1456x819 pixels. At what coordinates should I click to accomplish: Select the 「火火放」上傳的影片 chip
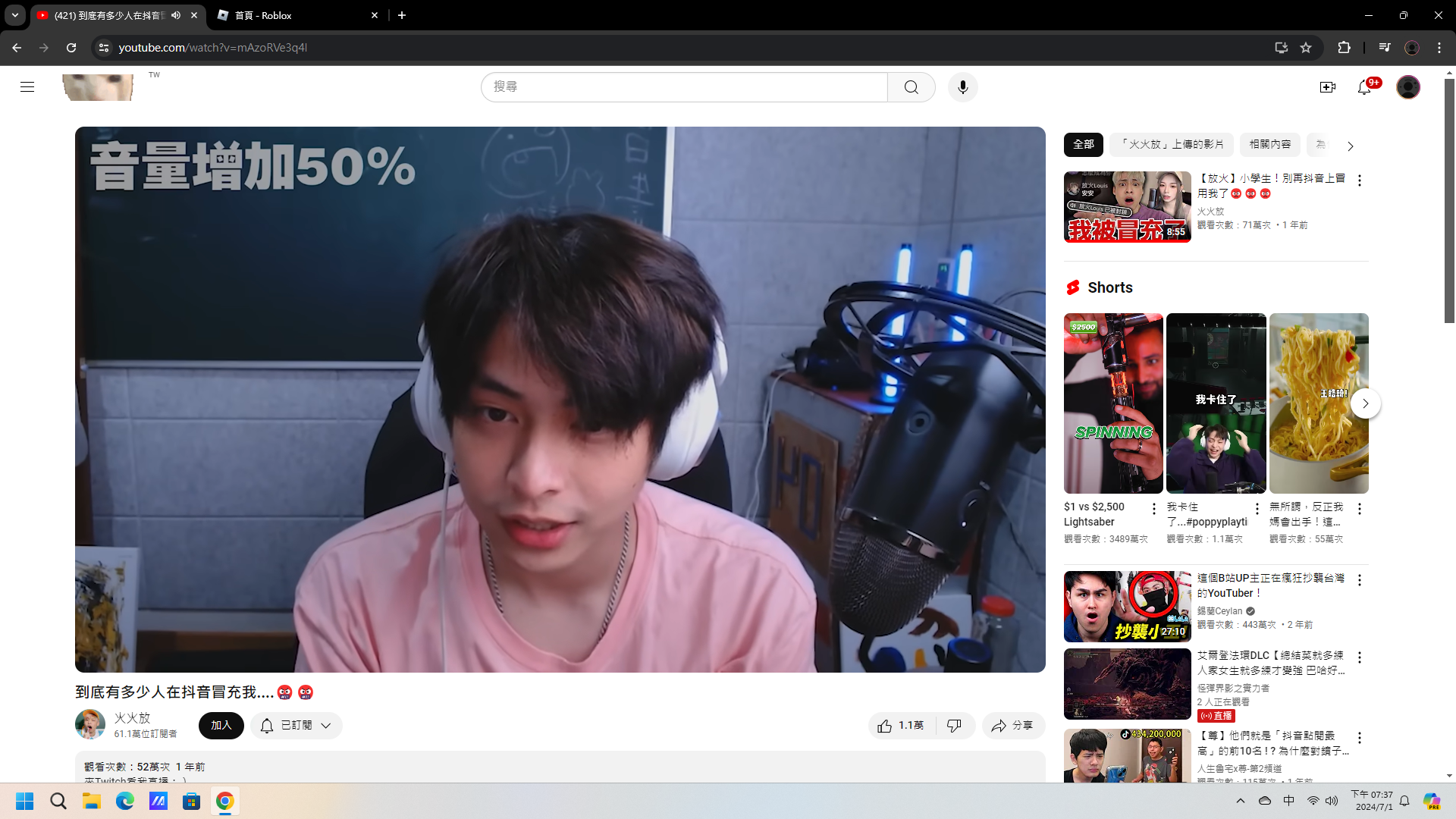click(1172, 144)
